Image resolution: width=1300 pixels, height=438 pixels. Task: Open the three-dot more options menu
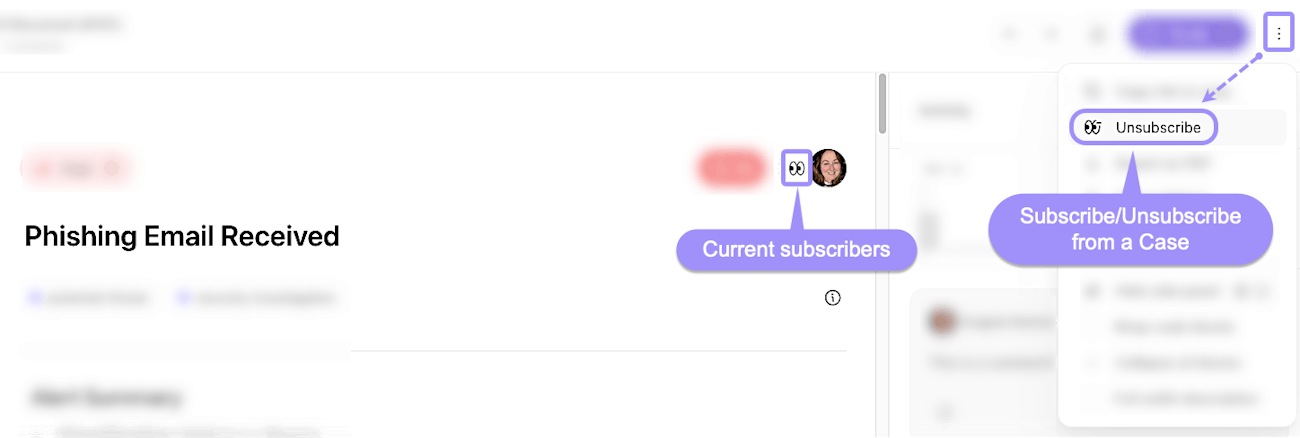1279,34
